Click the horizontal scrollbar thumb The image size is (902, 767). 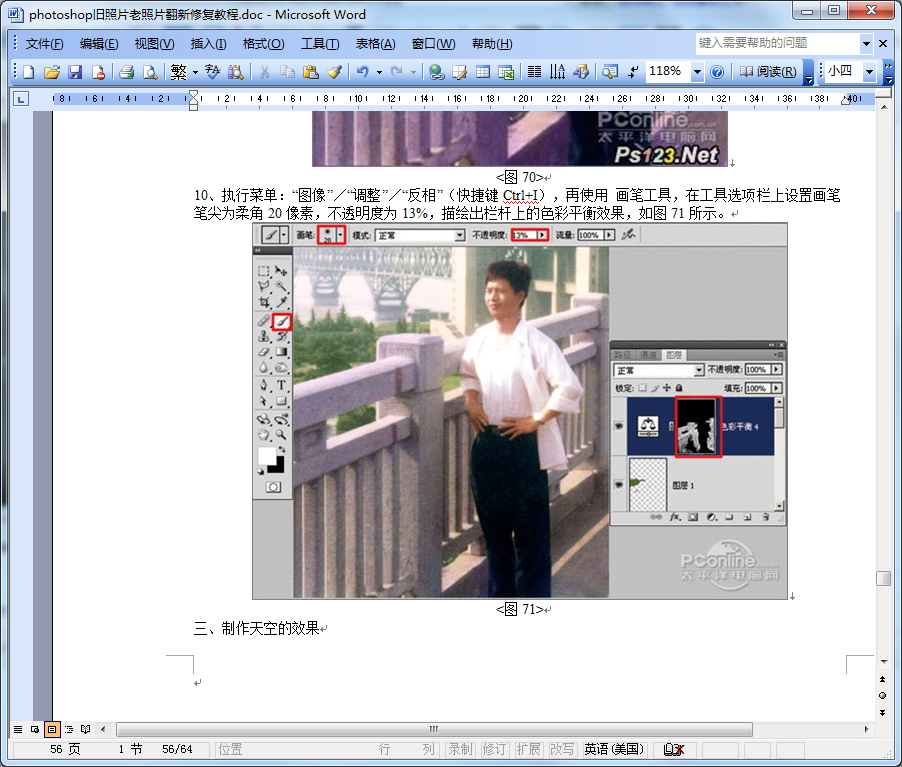[x=433, y=729]
